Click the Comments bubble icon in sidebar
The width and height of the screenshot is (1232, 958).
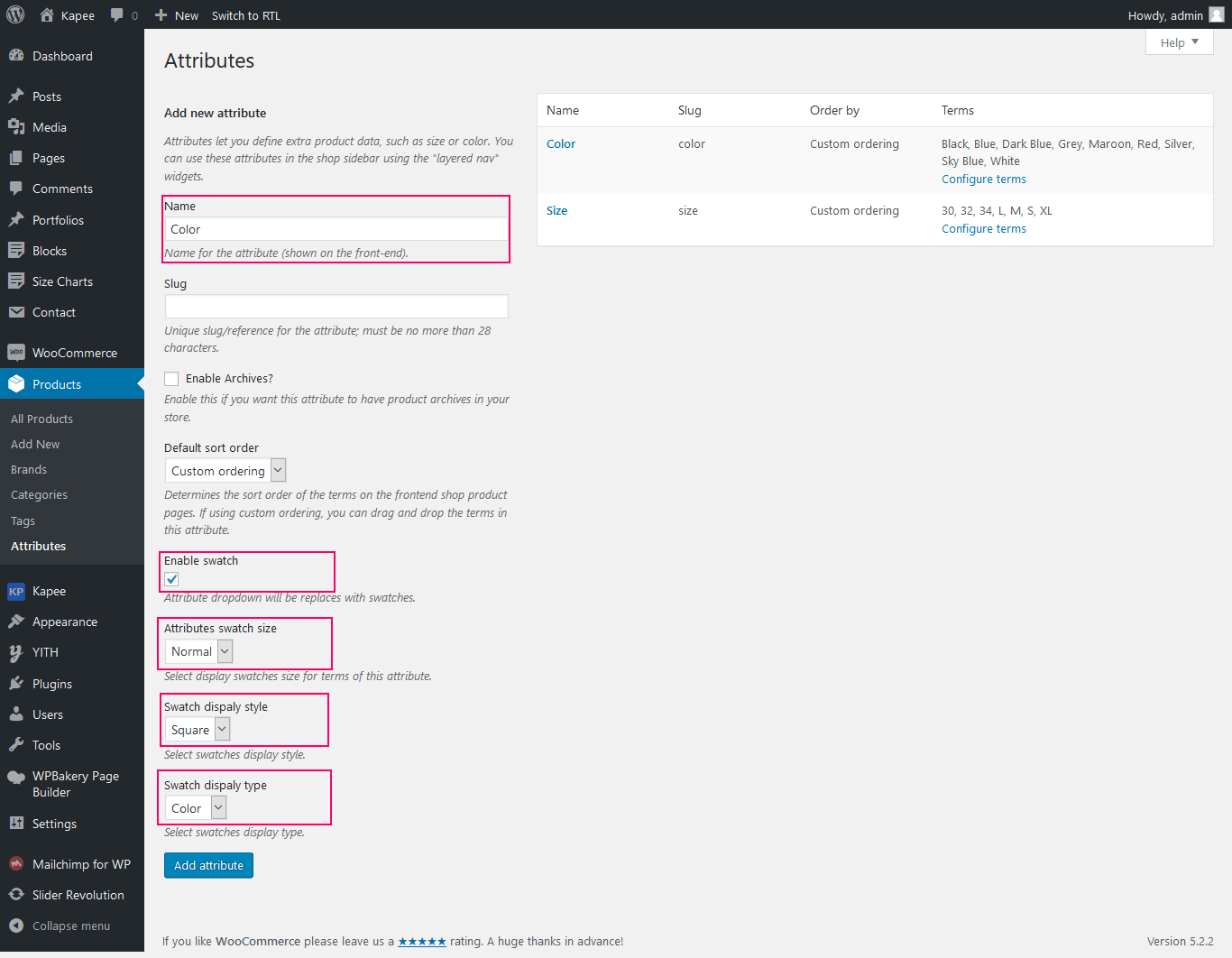tap(16, 189)
